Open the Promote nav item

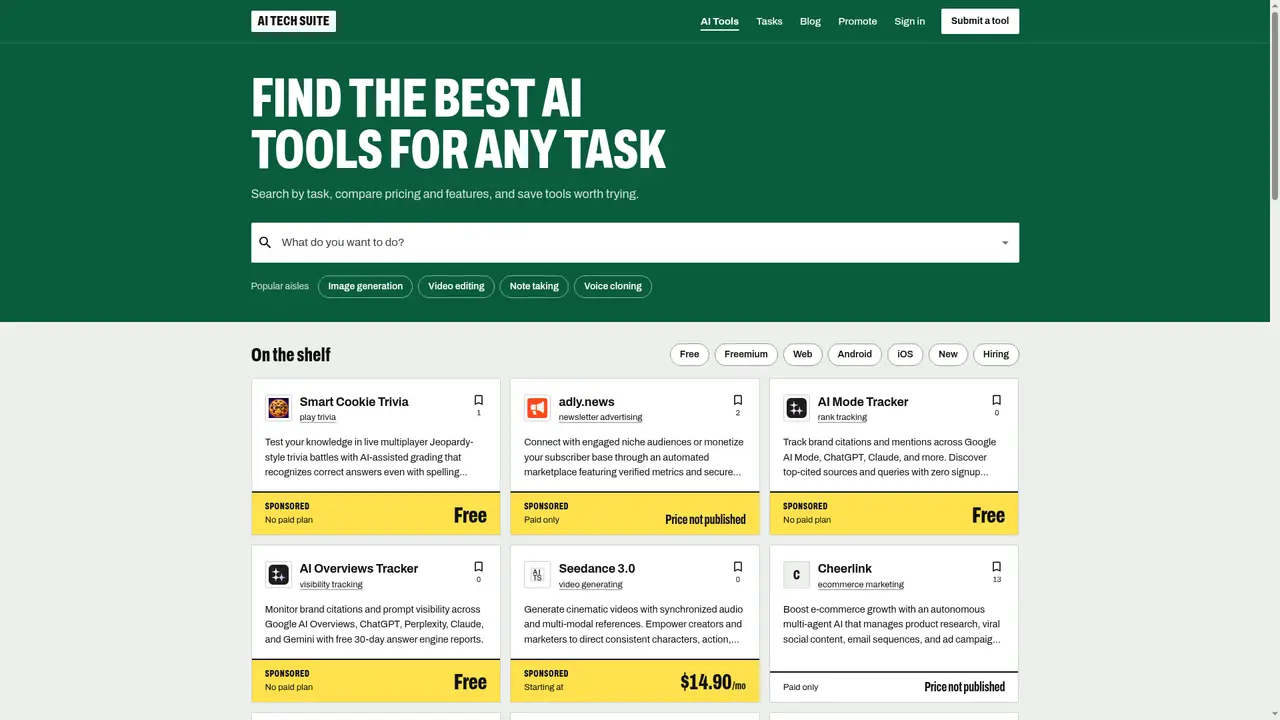coord(857,21)
